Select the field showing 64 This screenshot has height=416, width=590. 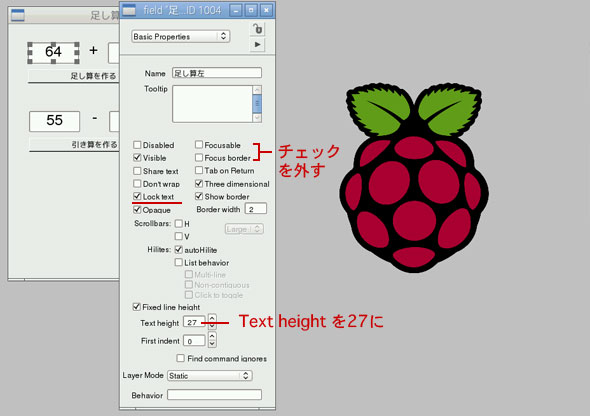pyautogui.click(x=53, y=52)
